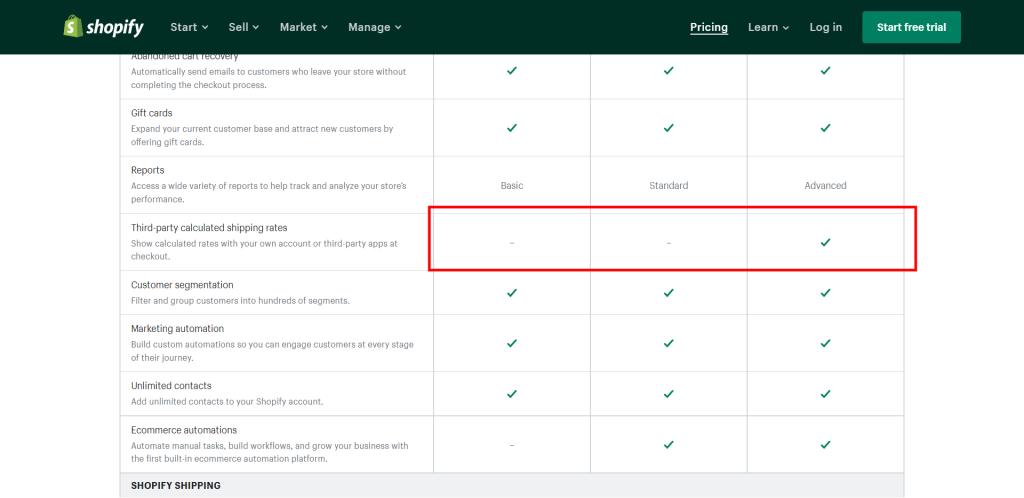Screen dimensions: 1024x498
Task: Expand the Manage navigation menu
Action: 375,27
